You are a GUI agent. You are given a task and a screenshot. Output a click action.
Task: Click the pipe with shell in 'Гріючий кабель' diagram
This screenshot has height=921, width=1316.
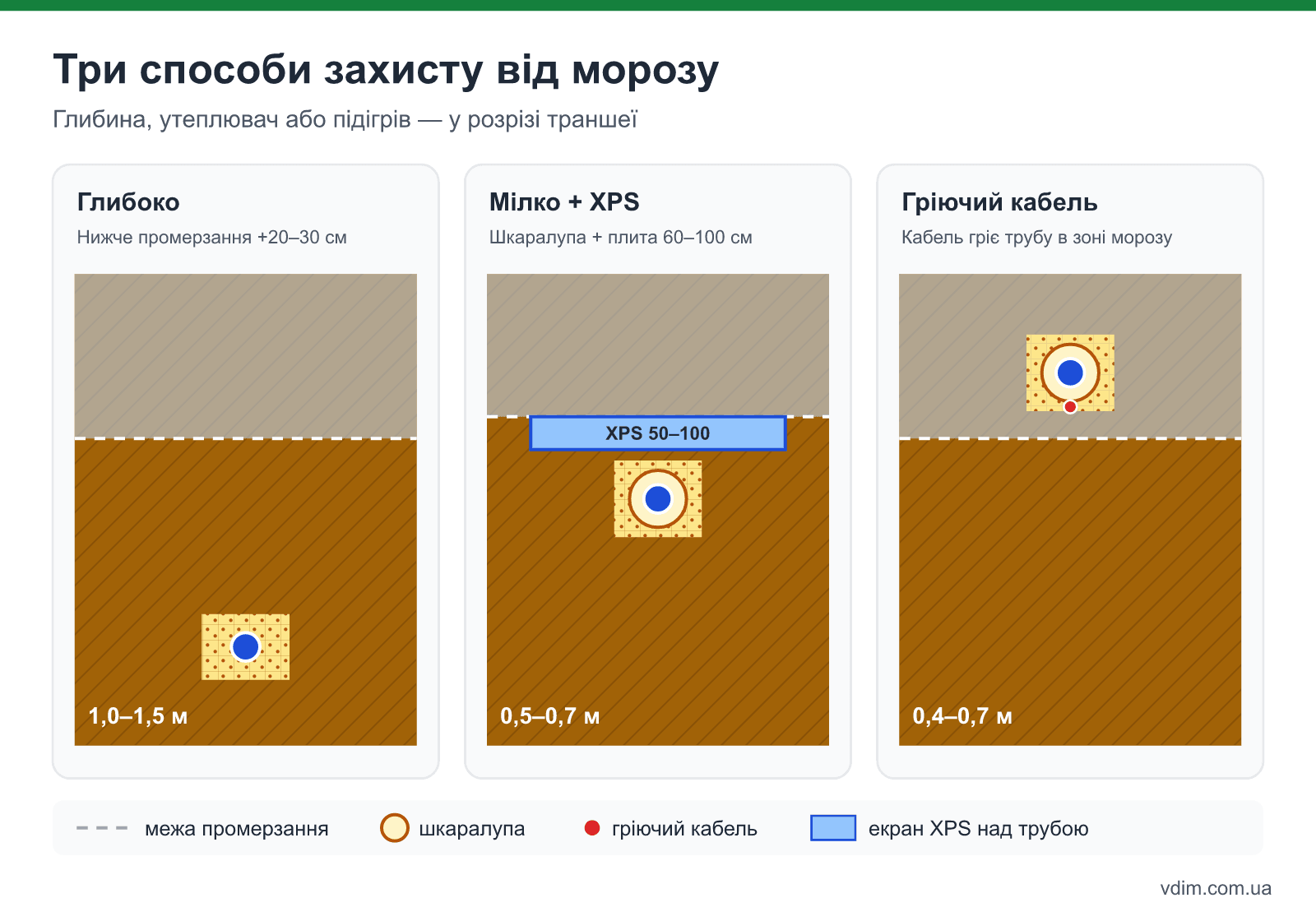point(1070,373)
